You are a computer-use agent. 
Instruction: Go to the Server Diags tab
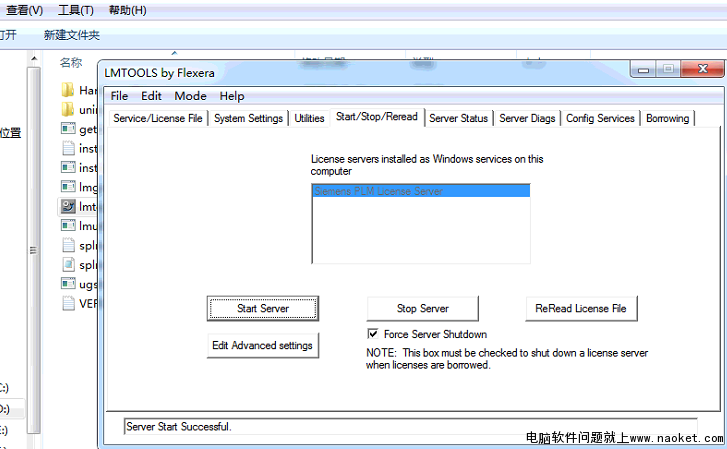click(527, 118)
